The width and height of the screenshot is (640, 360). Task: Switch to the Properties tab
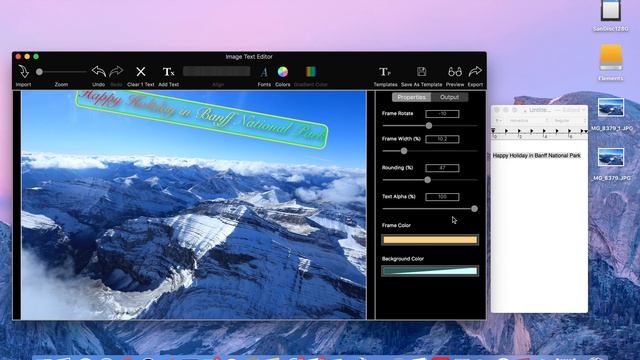(x=411, y=97)
